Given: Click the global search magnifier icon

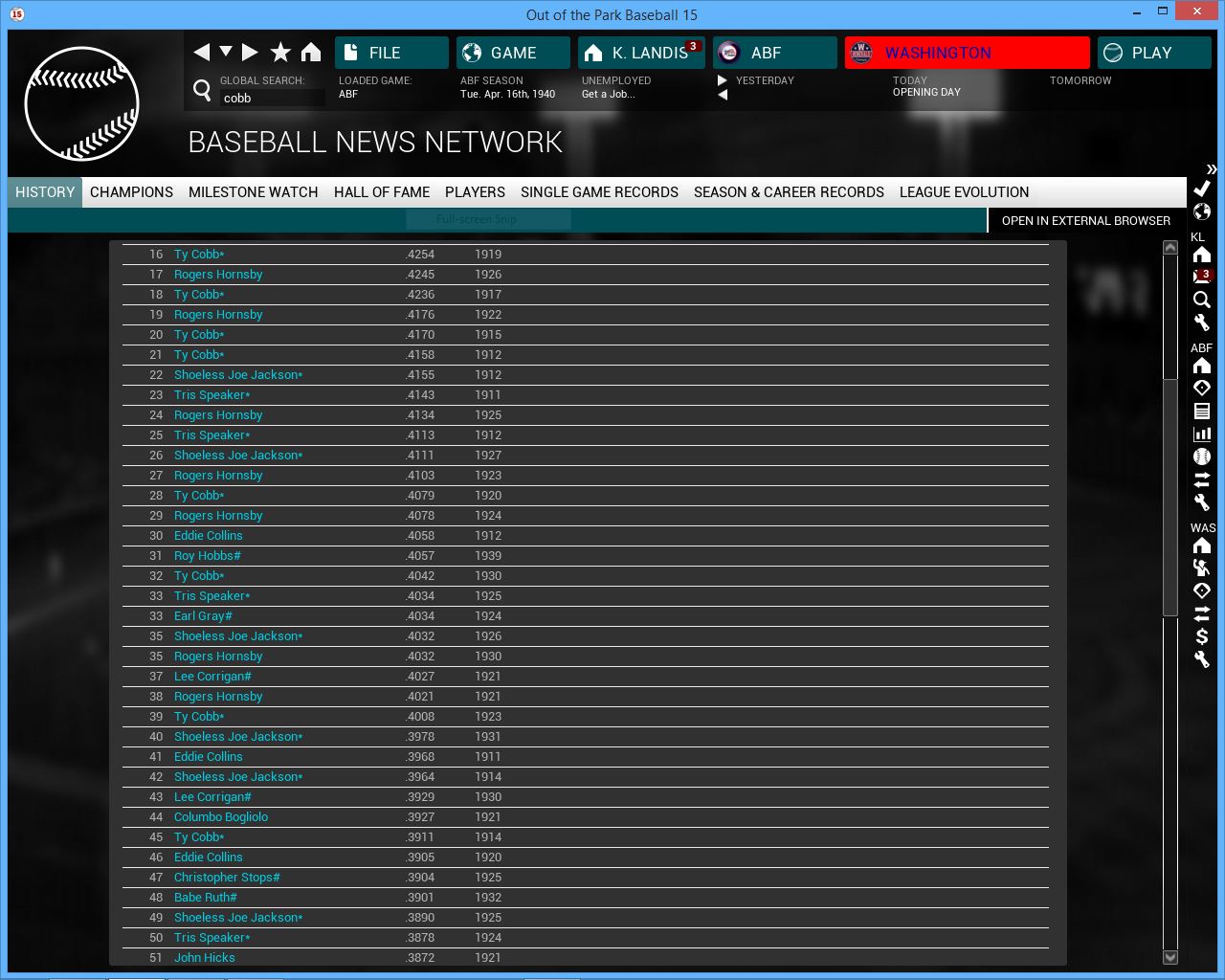Looking at the screenshot, I should point(202,90).
